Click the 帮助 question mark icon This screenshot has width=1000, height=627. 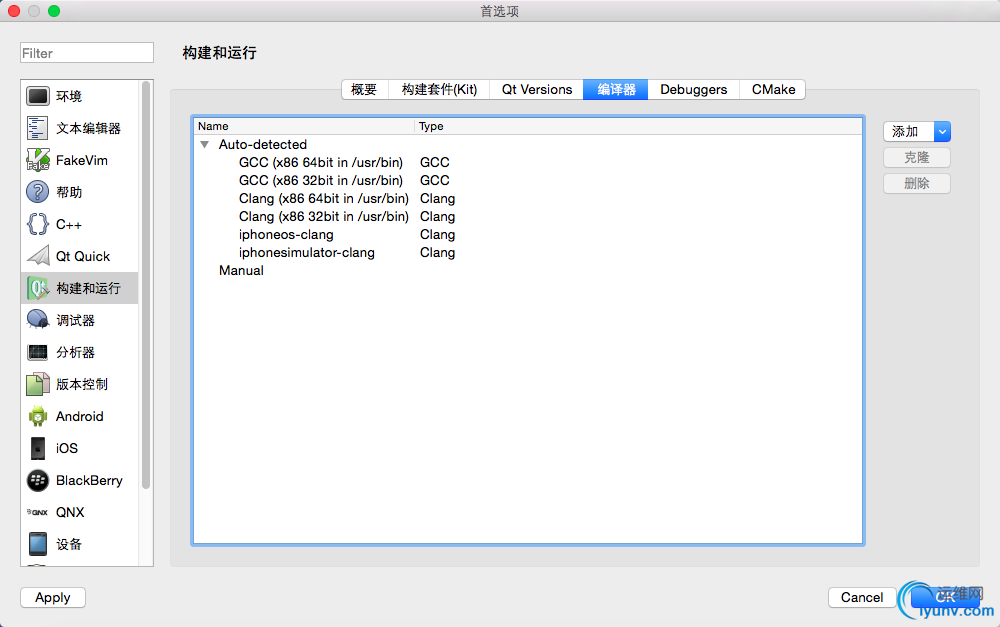38,192
